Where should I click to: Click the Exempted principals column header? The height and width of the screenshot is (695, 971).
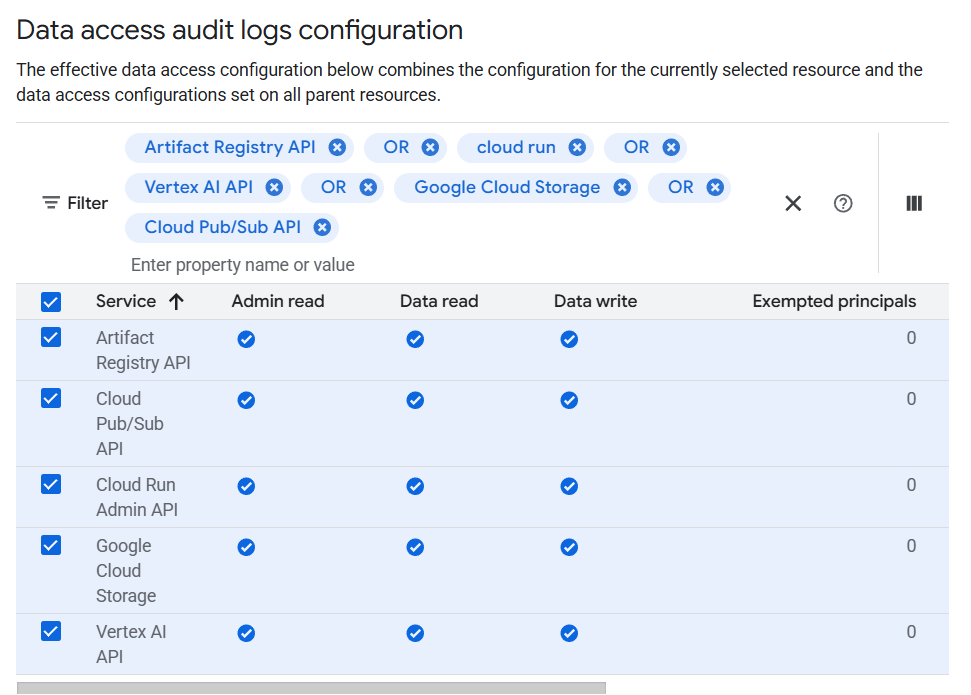click(x=834, y=301)
